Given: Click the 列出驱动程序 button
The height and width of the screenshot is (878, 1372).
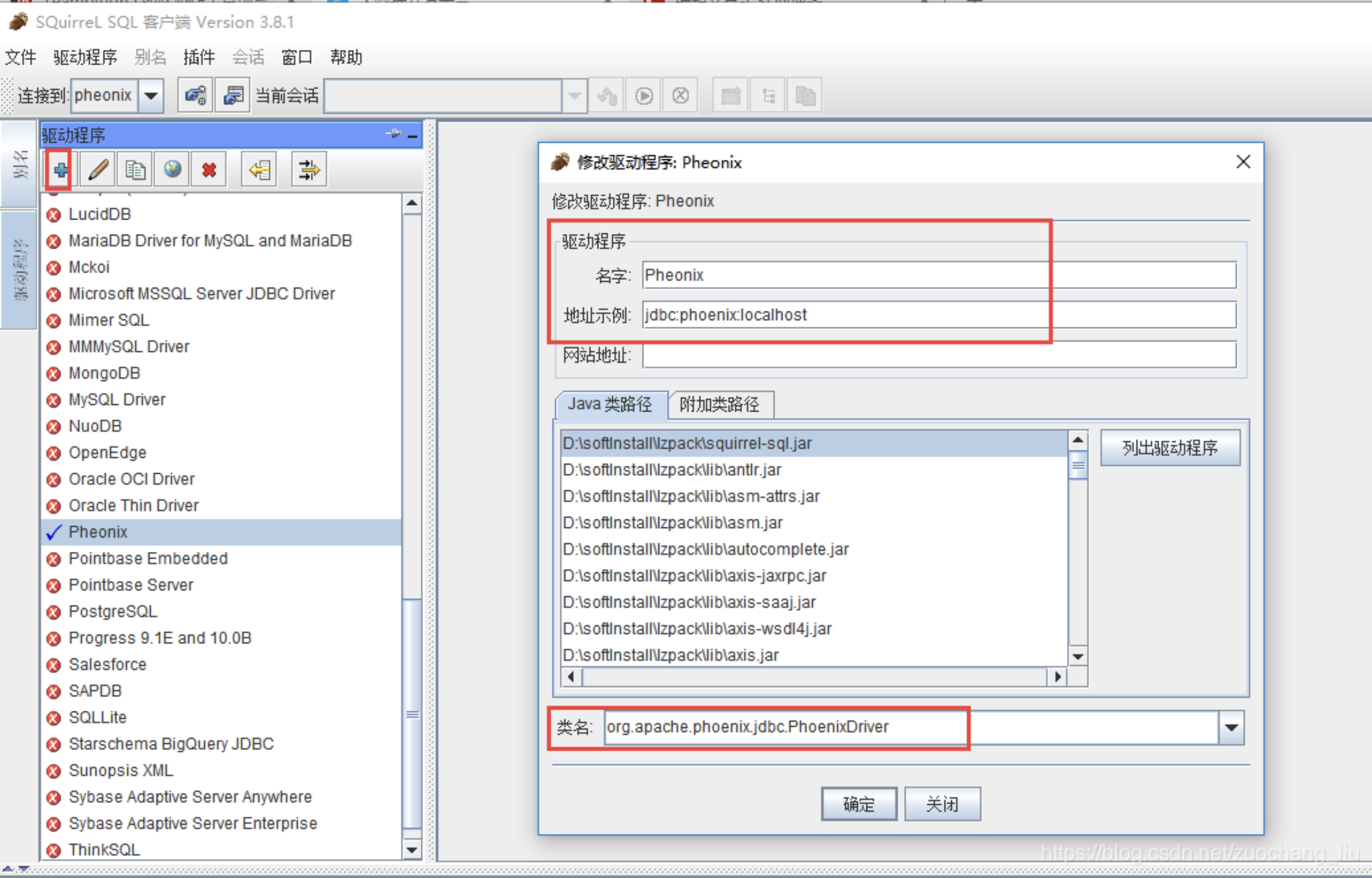Looking at the screenshot, I should pyautogui.click(x=1170, y=448).
